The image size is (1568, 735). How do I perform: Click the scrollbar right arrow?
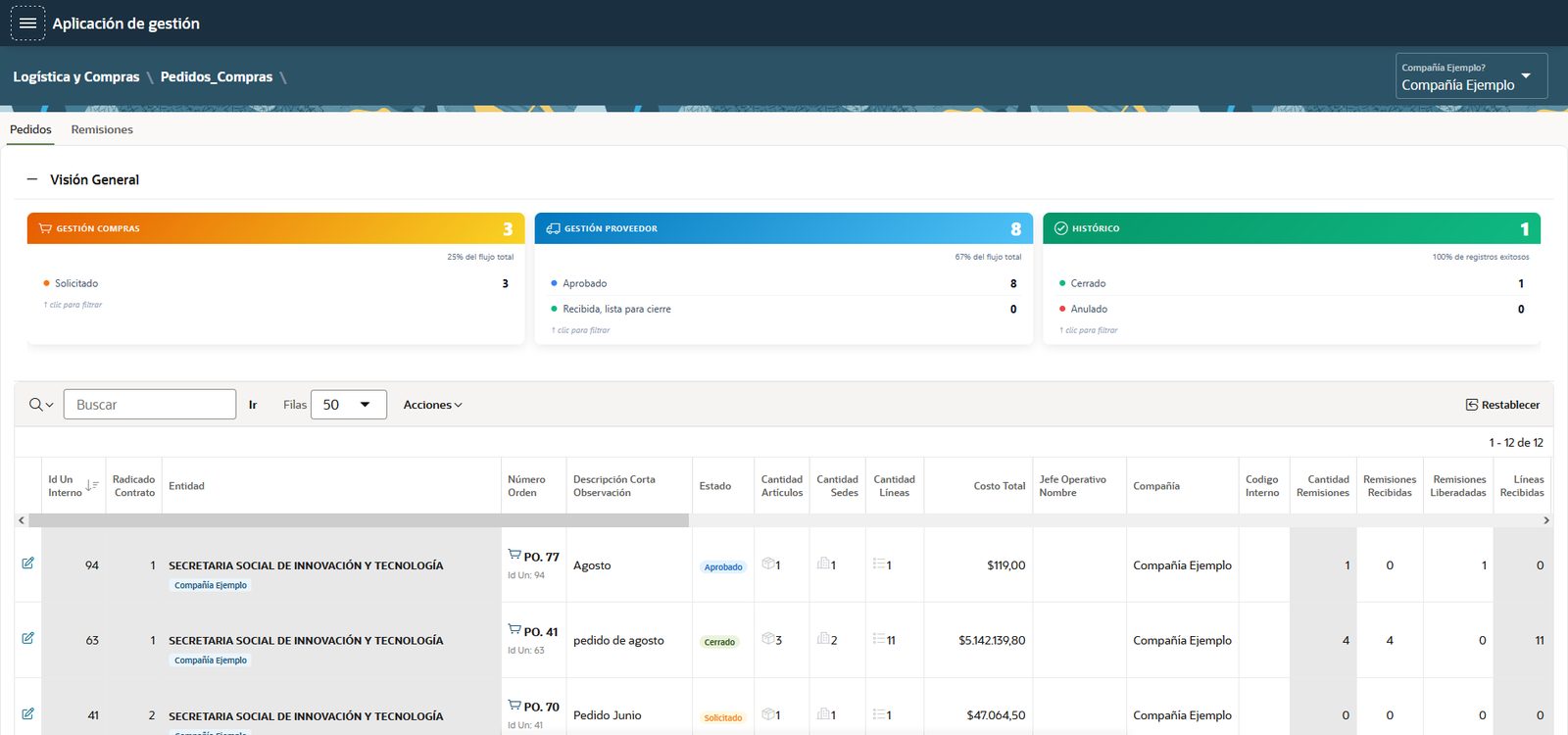pyautogui.click(x=1546, y=520)
